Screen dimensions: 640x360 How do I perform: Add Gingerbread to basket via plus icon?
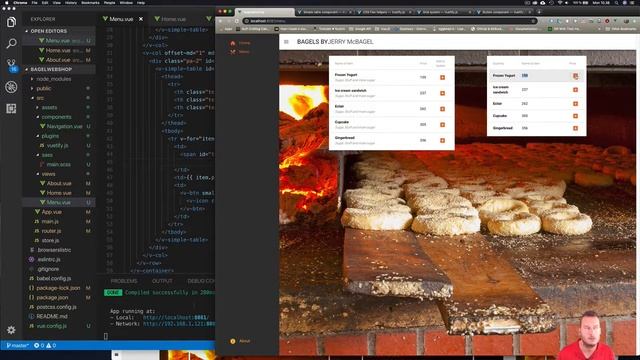442,140
